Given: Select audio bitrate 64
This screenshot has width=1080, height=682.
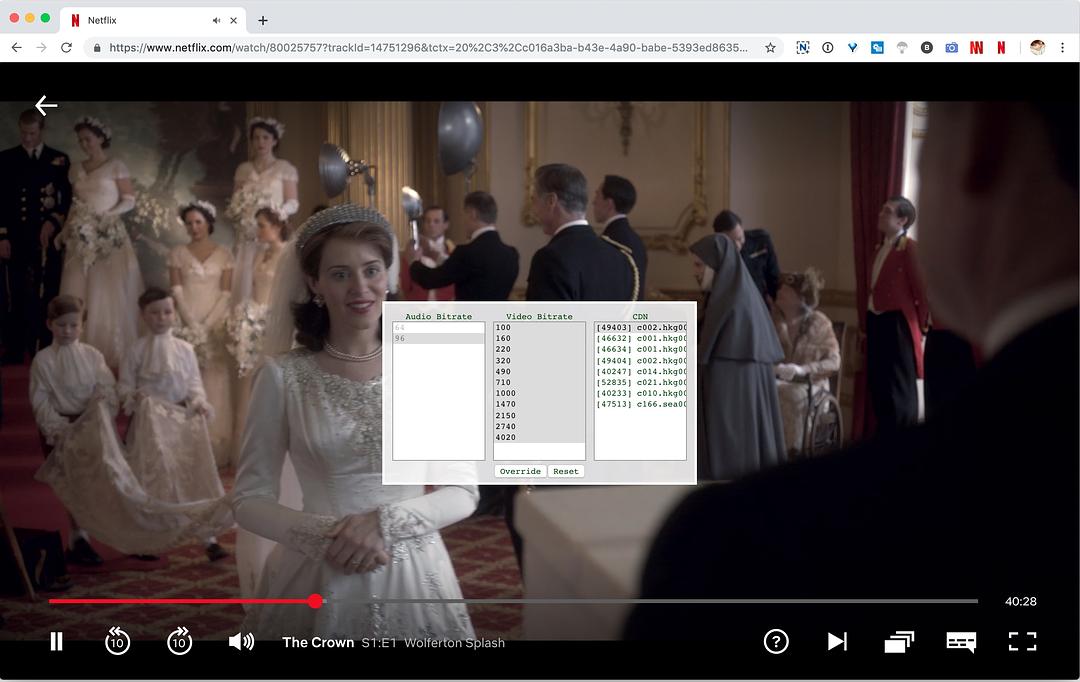Looking at the screenshot, I should pos(438,327).
